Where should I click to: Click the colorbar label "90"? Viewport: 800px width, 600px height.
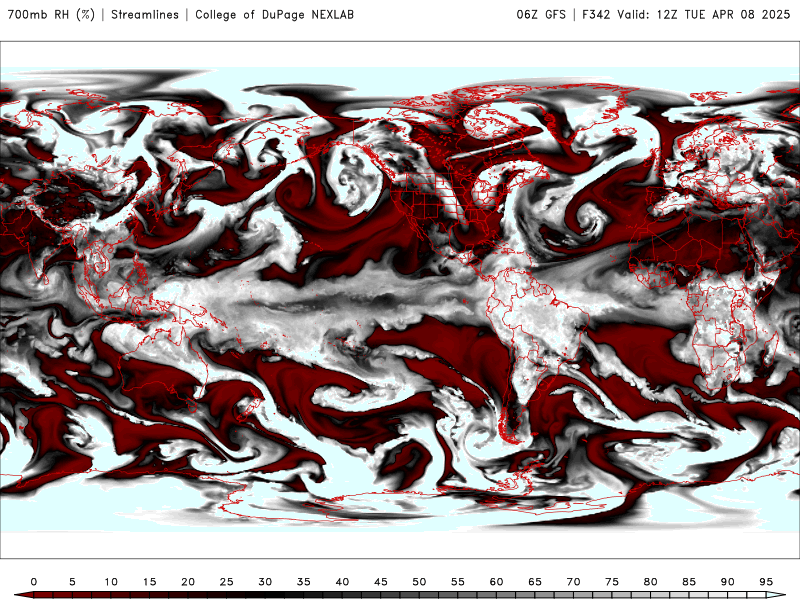pyautogui.click(x=728, y=582)
